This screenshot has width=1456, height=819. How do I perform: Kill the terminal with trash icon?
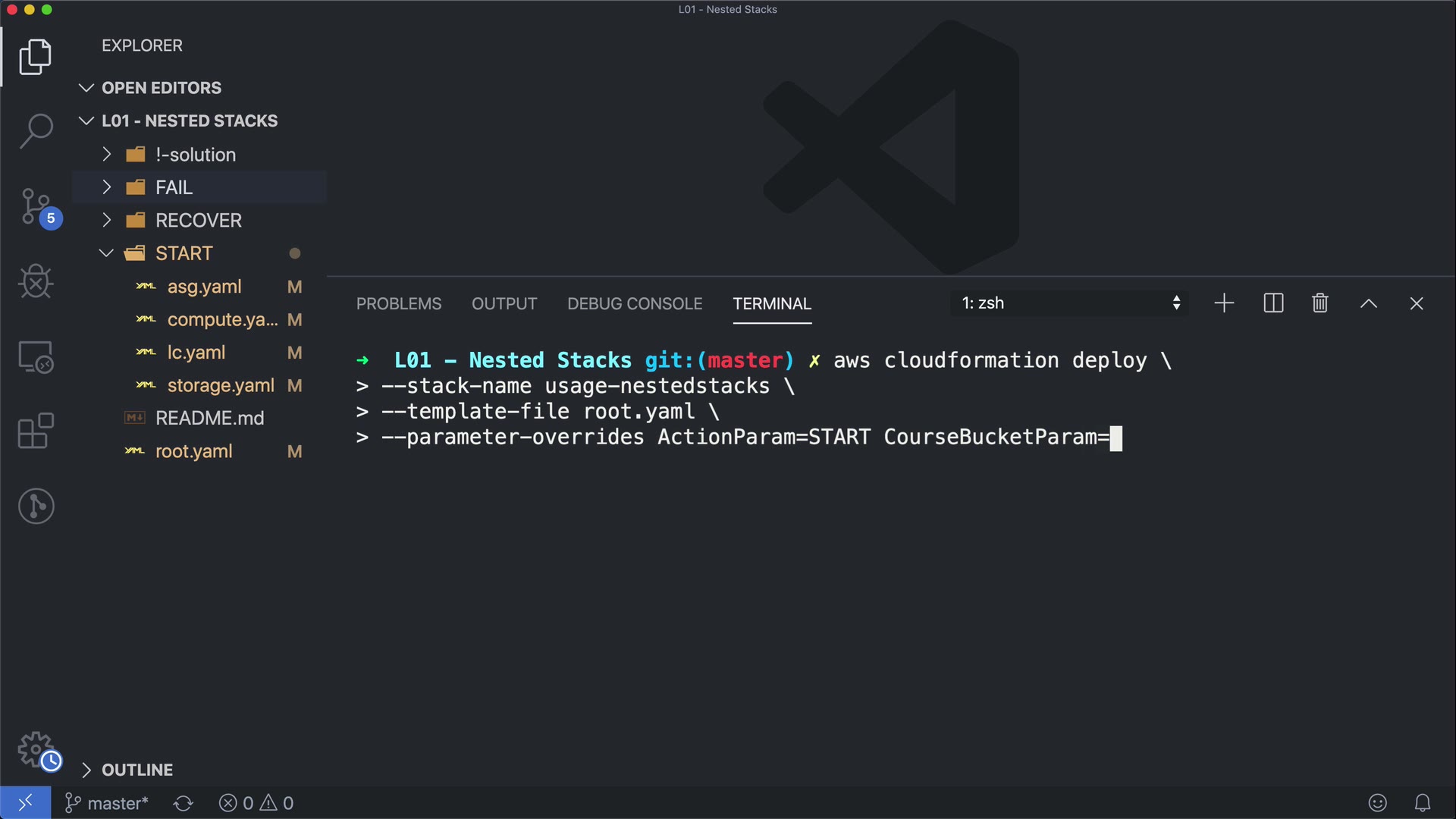1319,303
